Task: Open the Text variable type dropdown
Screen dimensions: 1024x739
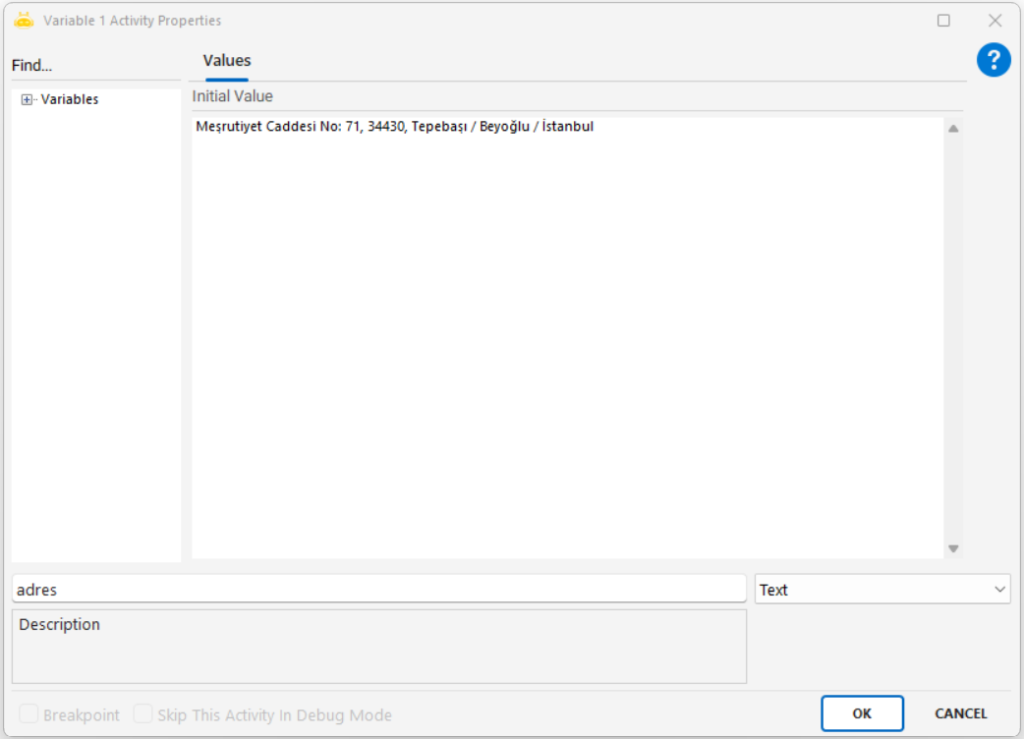Action: click(882, 590)
